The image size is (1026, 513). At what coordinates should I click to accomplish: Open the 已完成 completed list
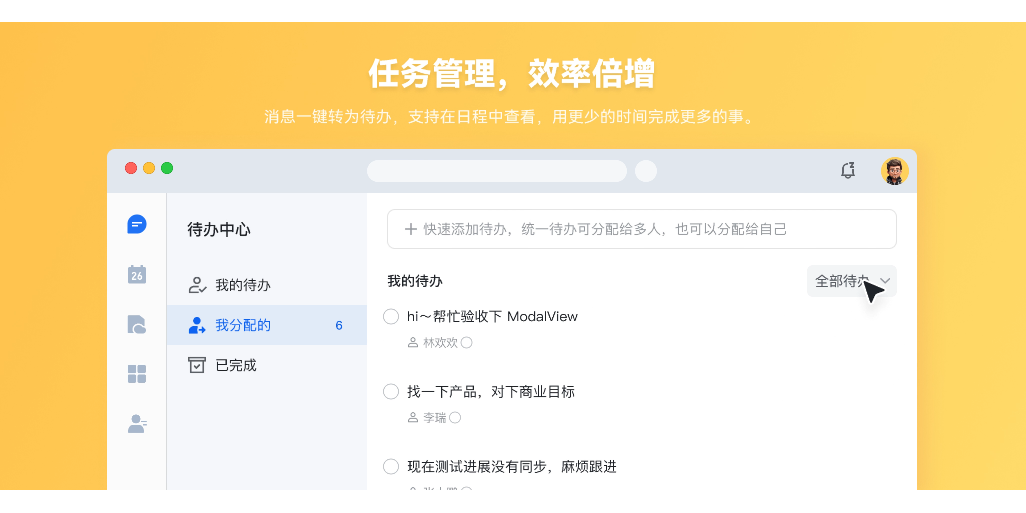pos(236,365)
